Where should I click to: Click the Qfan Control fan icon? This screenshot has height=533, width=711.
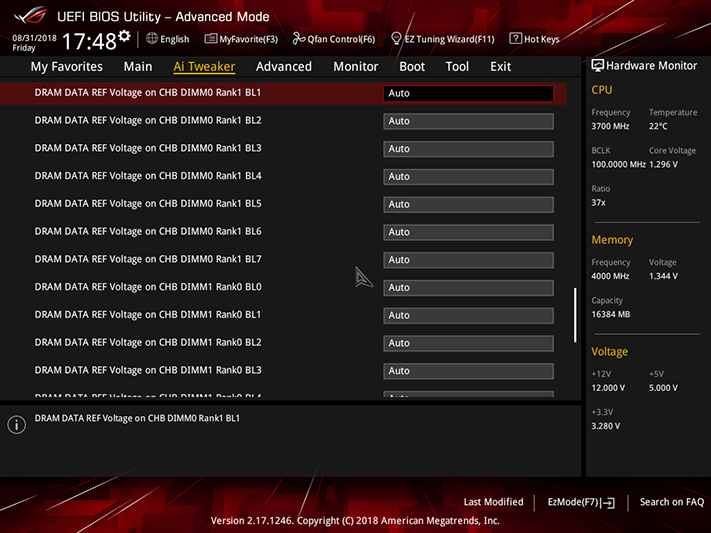point(299,39)
